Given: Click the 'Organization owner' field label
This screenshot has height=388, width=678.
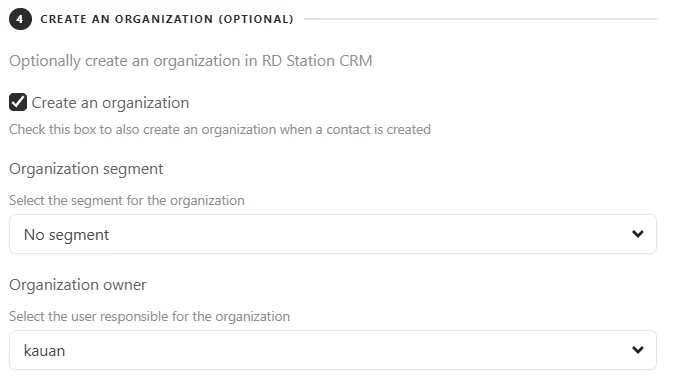Looking at the screenshot, I should 78,285.
